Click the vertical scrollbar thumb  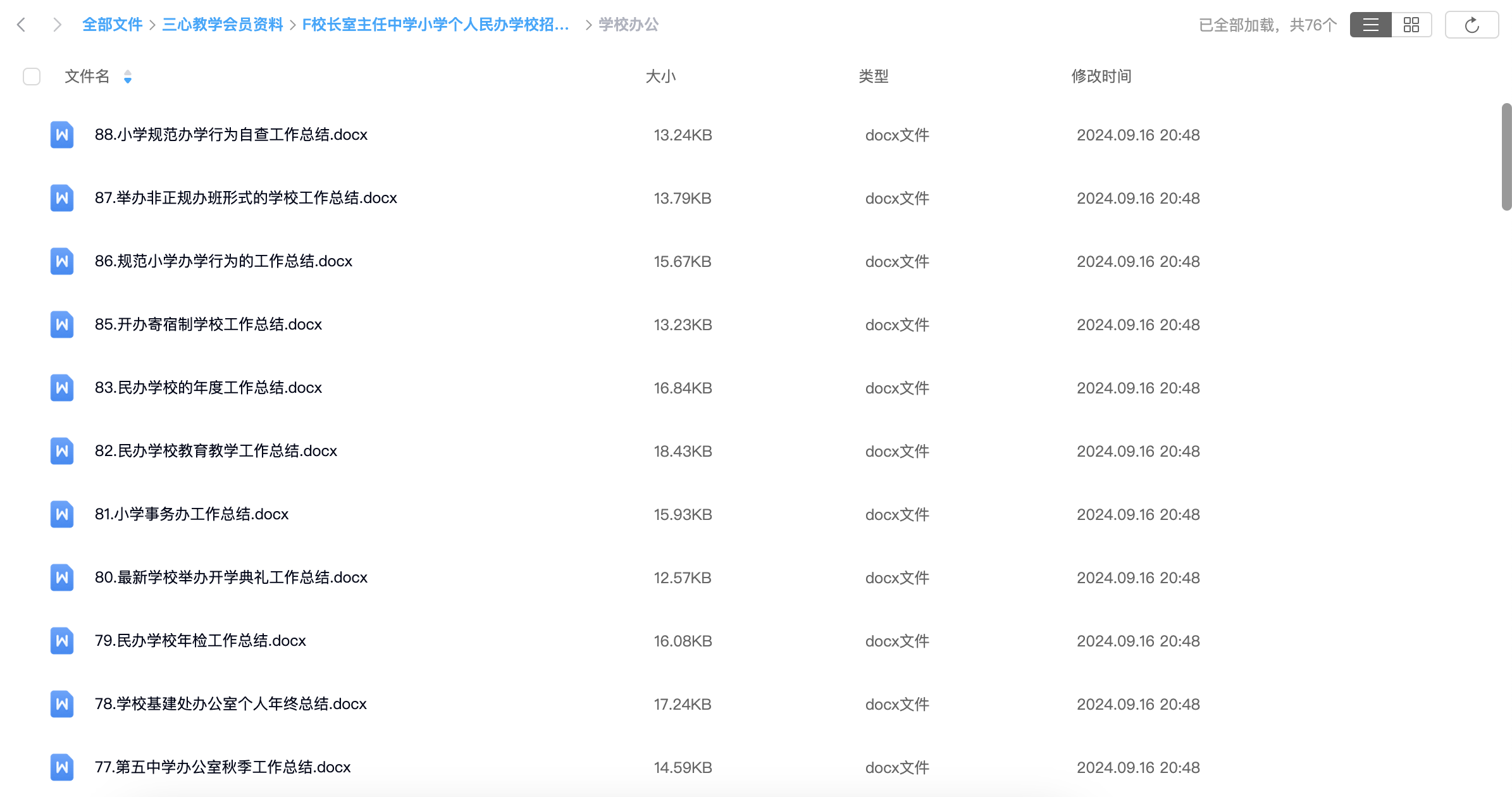(1506, 157)
